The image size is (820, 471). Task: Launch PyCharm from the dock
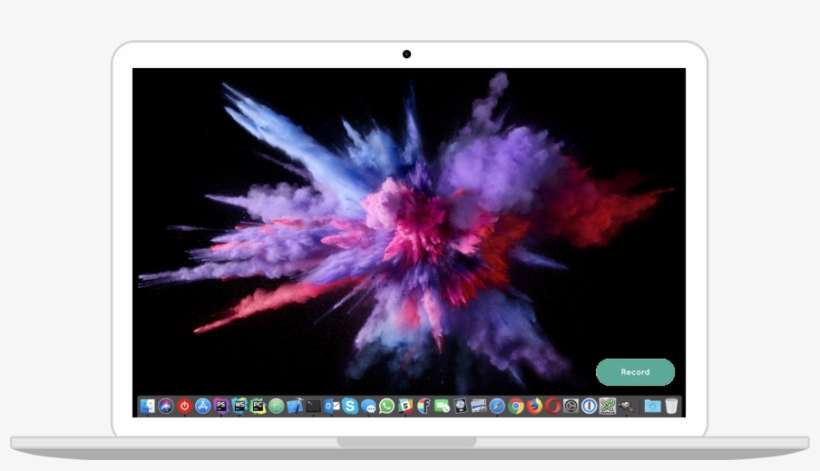258,406
